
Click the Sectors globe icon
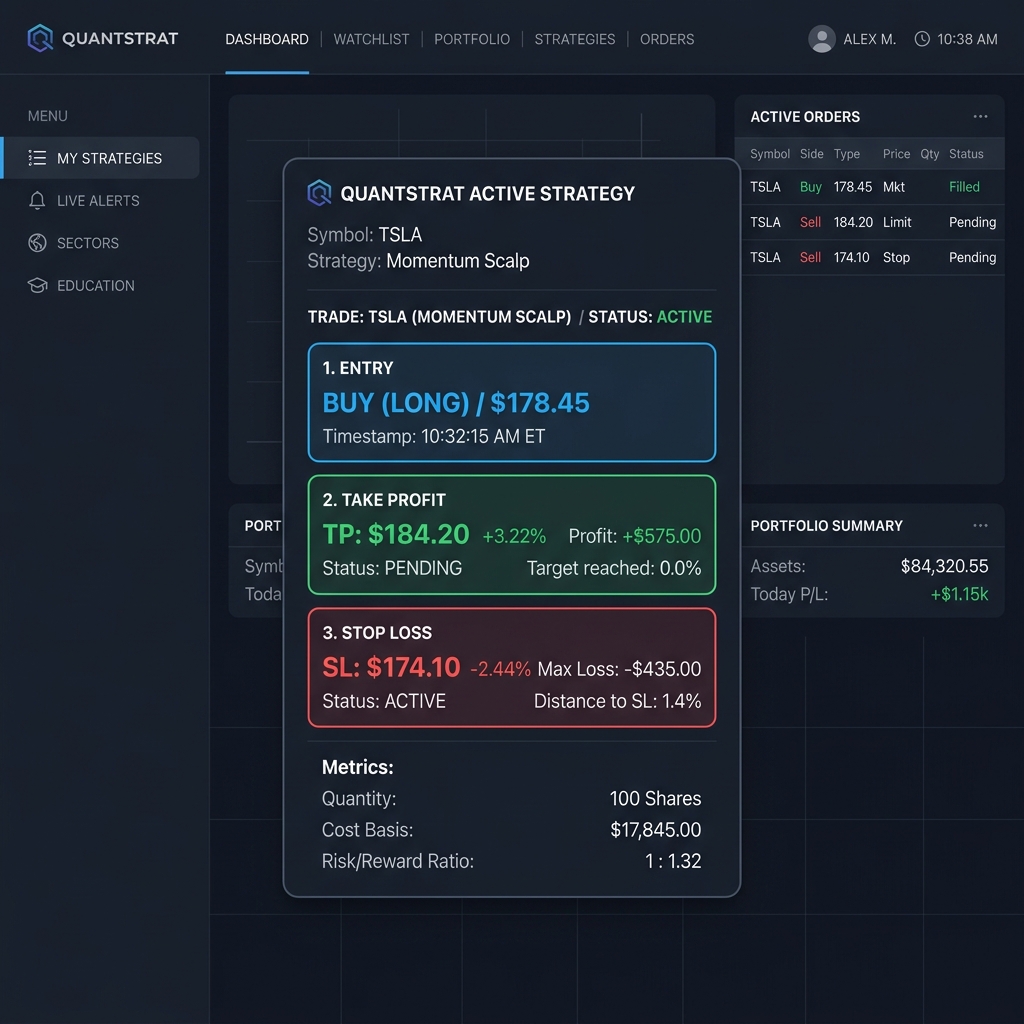[37, 243]
